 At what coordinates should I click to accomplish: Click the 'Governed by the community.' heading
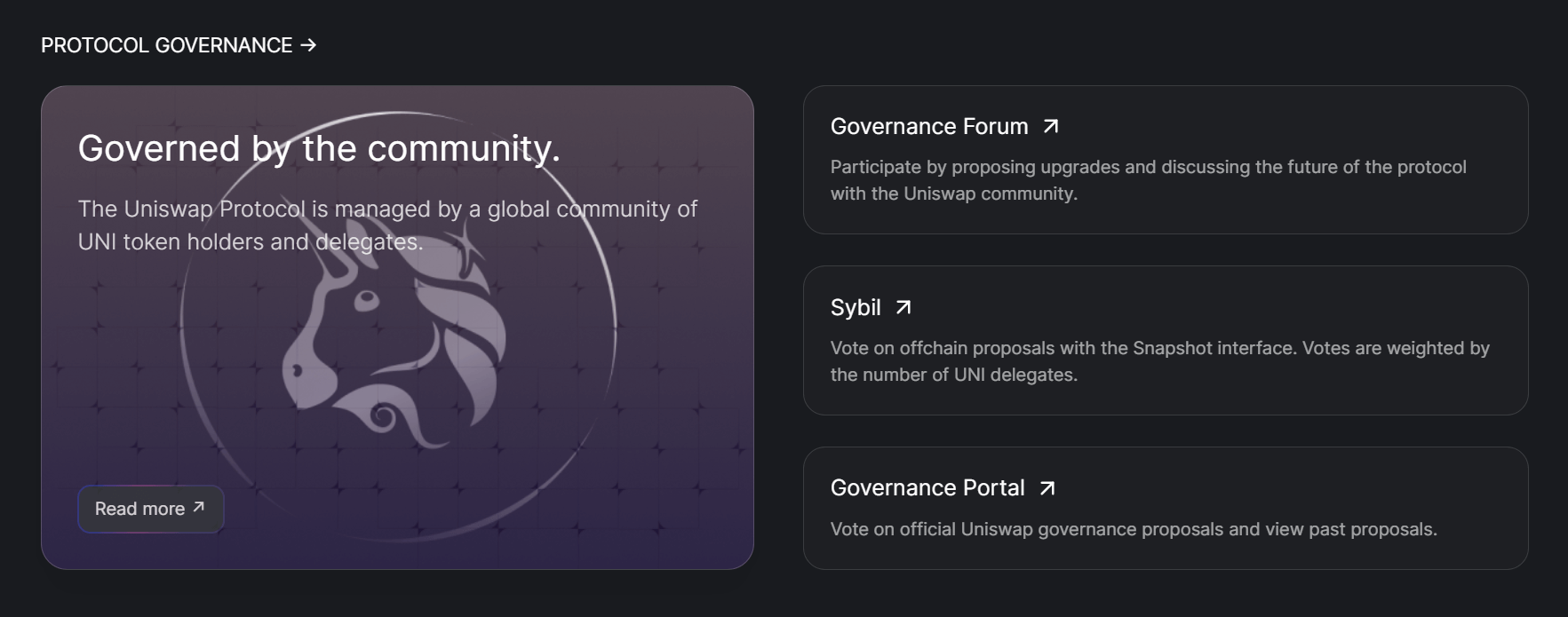click(319, 148)
